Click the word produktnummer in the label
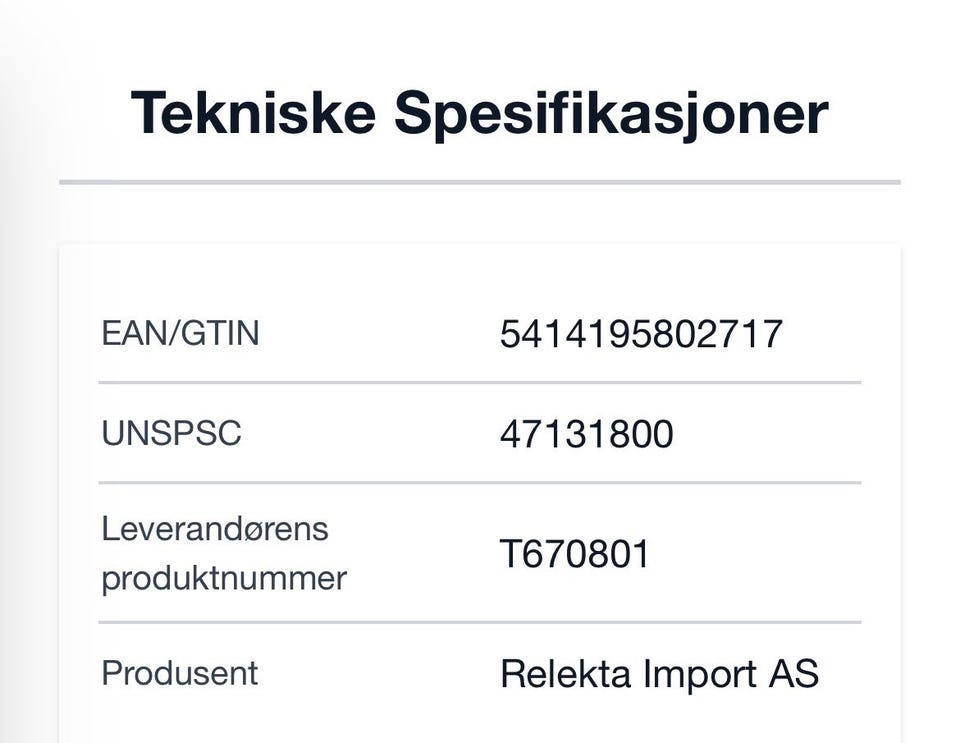Image resolution: width=960 pixels, height=743 pixels. [x=224, y=578]
